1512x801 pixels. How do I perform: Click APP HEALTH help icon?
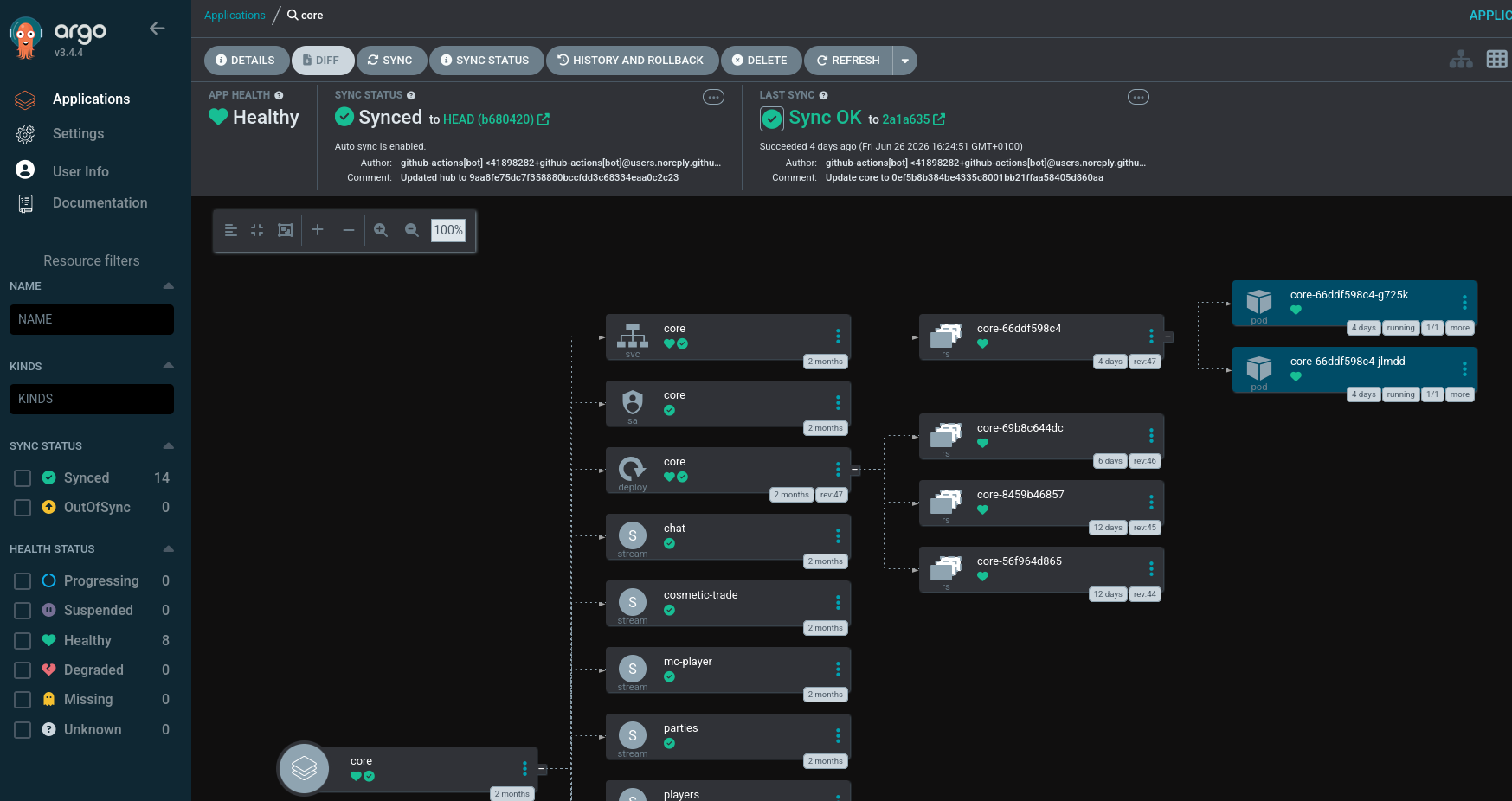click(x=279, y=95)
